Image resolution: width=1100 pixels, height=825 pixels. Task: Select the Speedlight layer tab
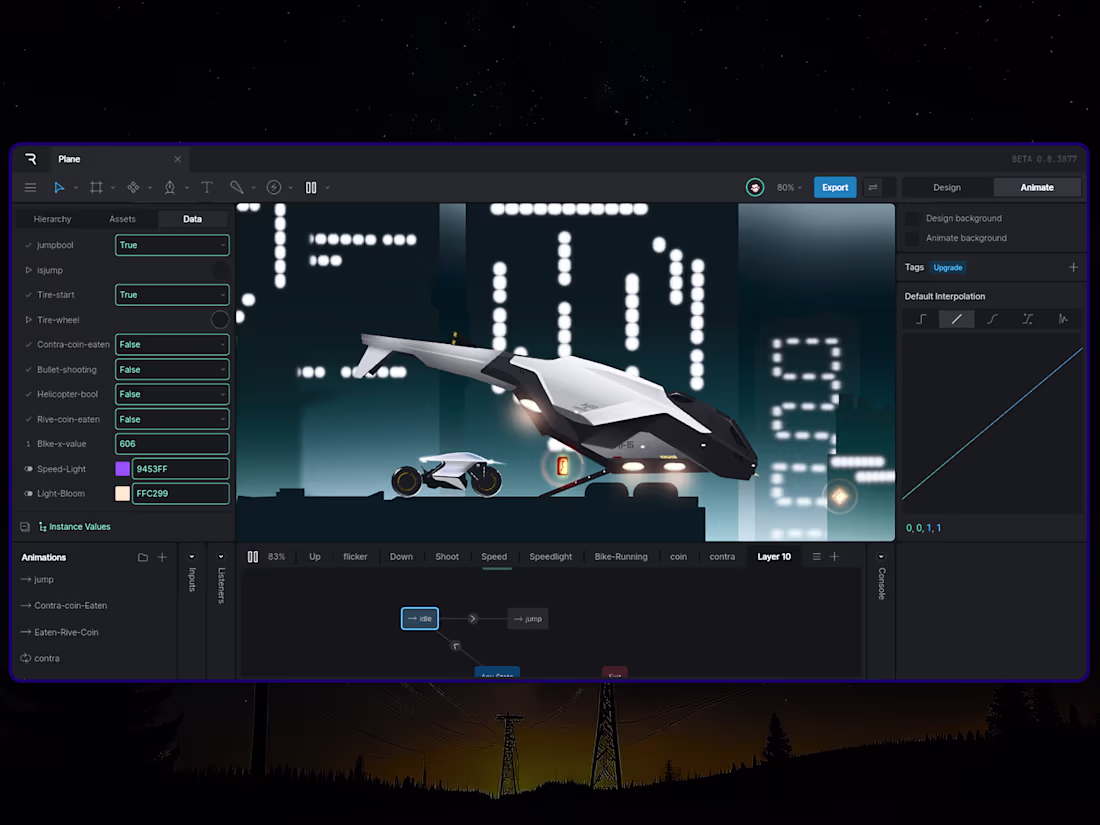tap(551, 556)
